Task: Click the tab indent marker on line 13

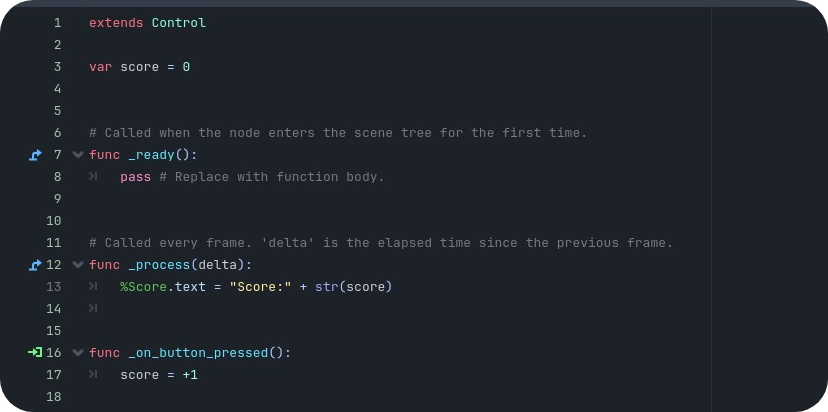Action: coord(93,286)
